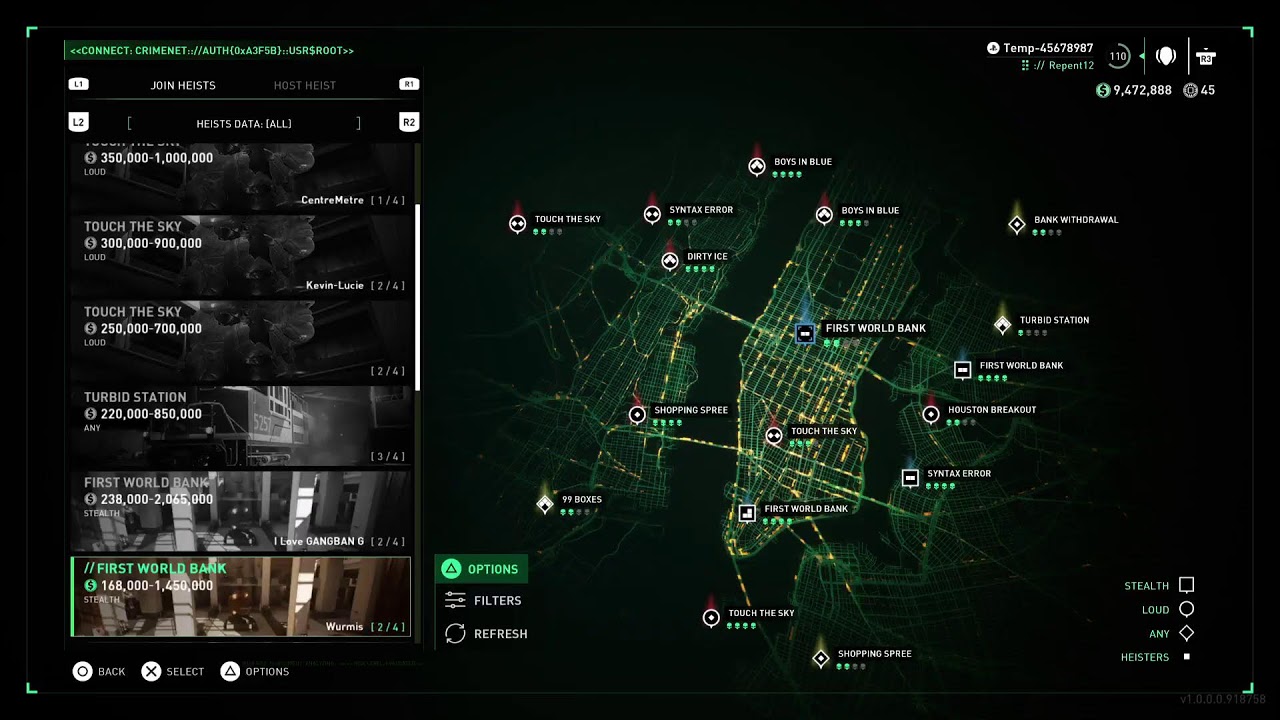The image size is (1280, 720).
Task: Click the L1 shoulder button icon
Action: coord(79,84)
